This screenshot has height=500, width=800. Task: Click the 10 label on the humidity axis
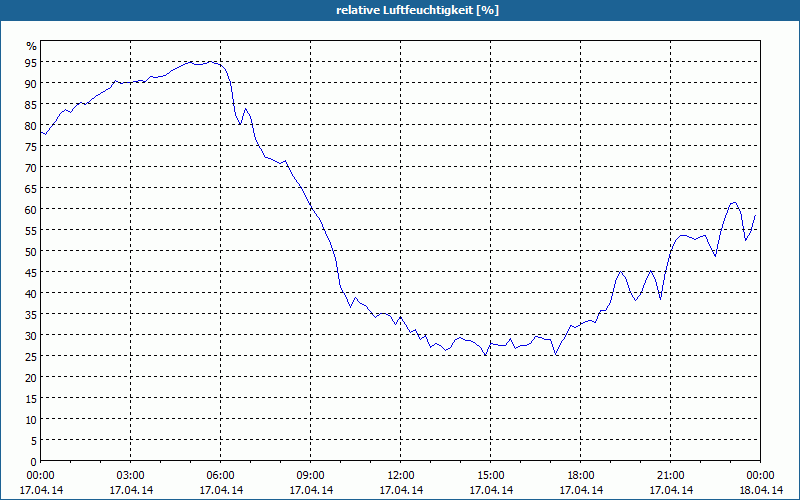(31, 419)
